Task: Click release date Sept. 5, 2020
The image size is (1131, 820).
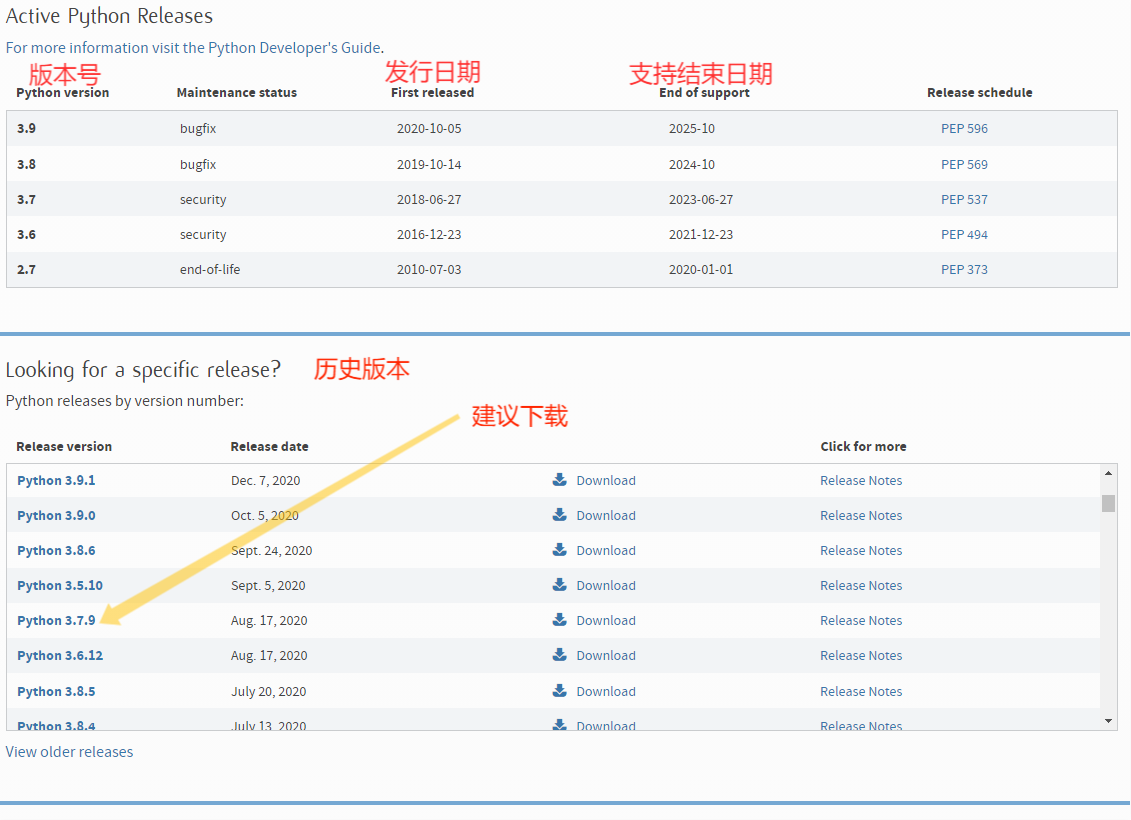Action: pyautogui.click(x=268, y=586)
